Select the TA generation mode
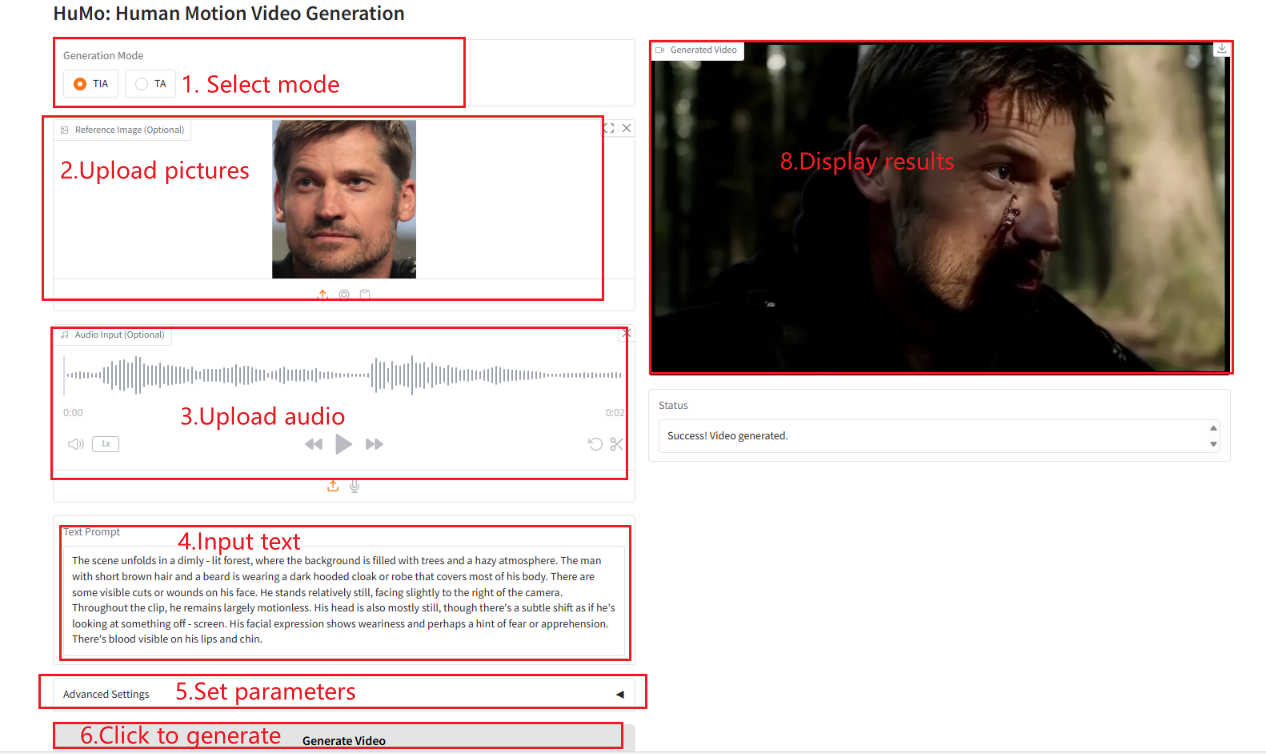The height and width of the screenshot is (754, 1266). pos(150,84)
